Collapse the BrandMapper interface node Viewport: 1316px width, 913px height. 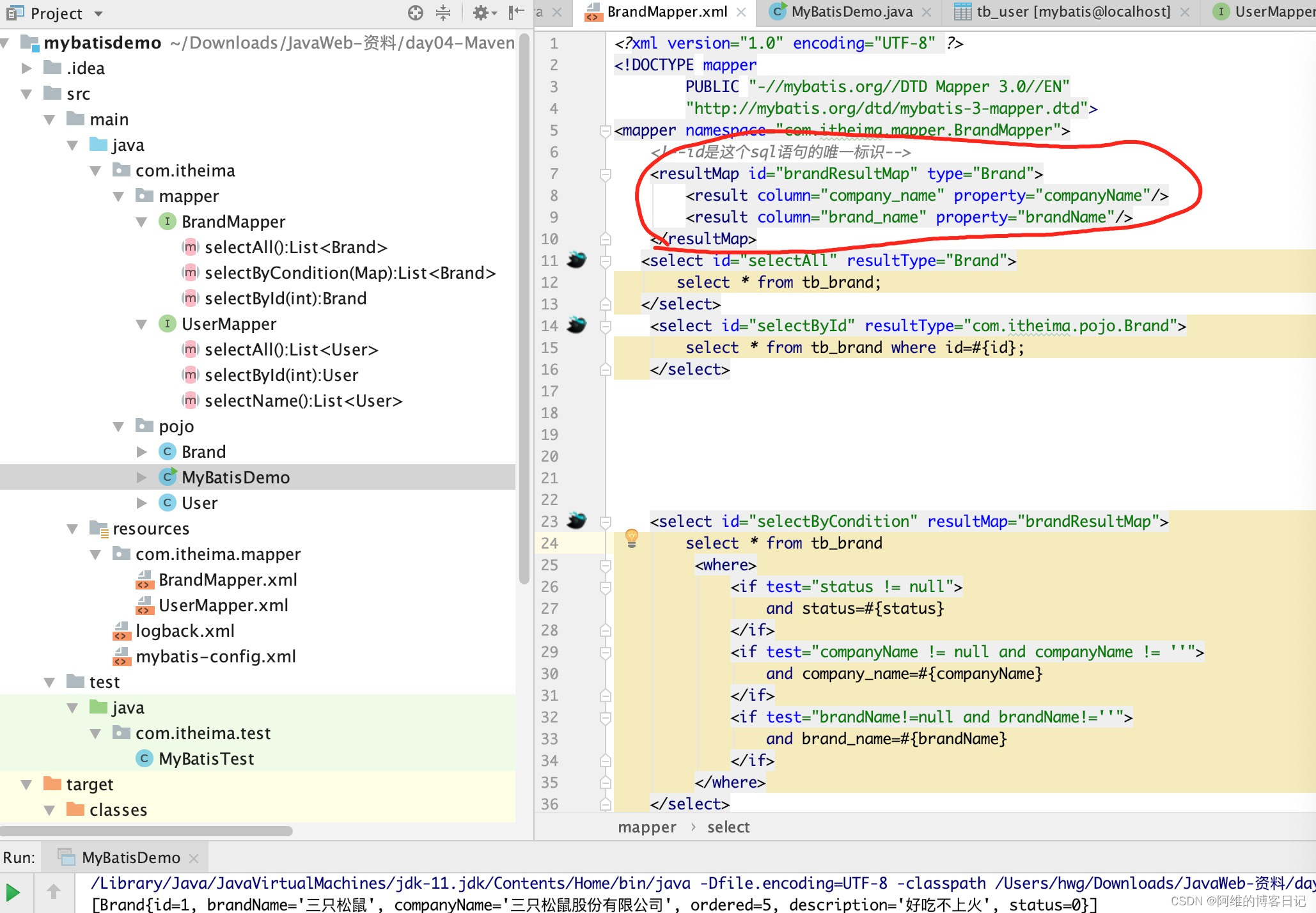tap(141, 222)
